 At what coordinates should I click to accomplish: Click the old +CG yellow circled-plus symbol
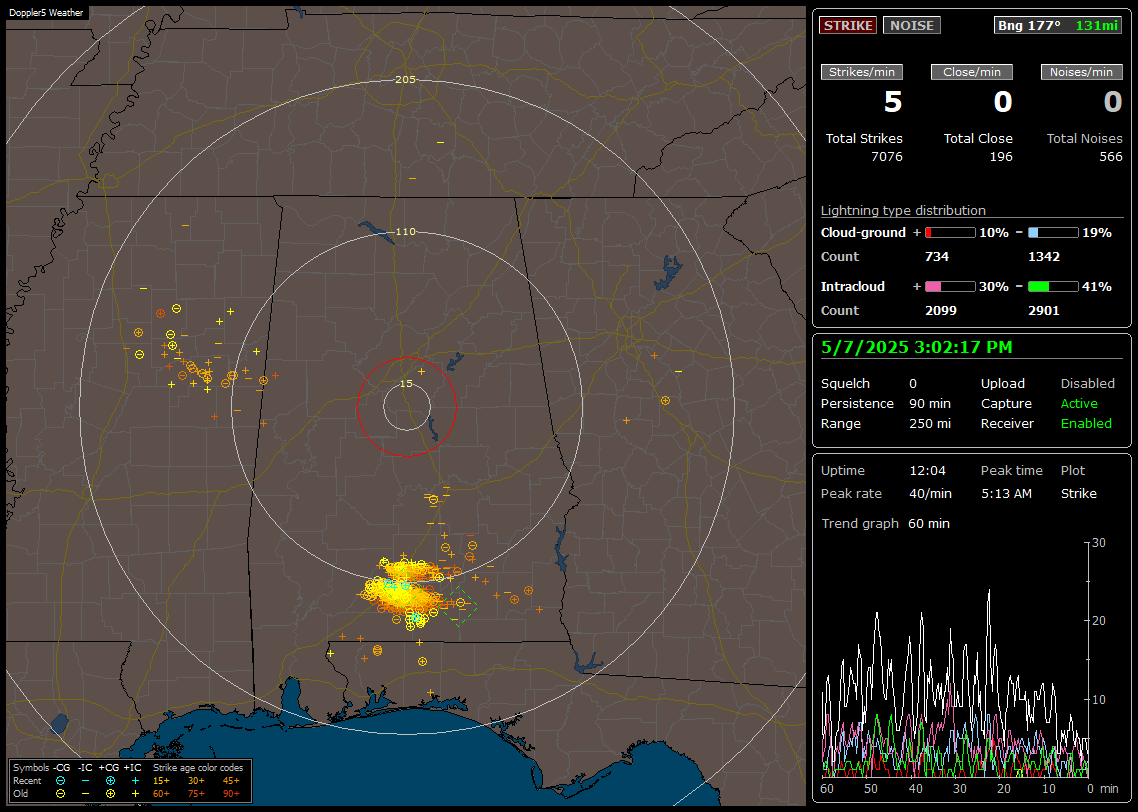click(110, 794)
